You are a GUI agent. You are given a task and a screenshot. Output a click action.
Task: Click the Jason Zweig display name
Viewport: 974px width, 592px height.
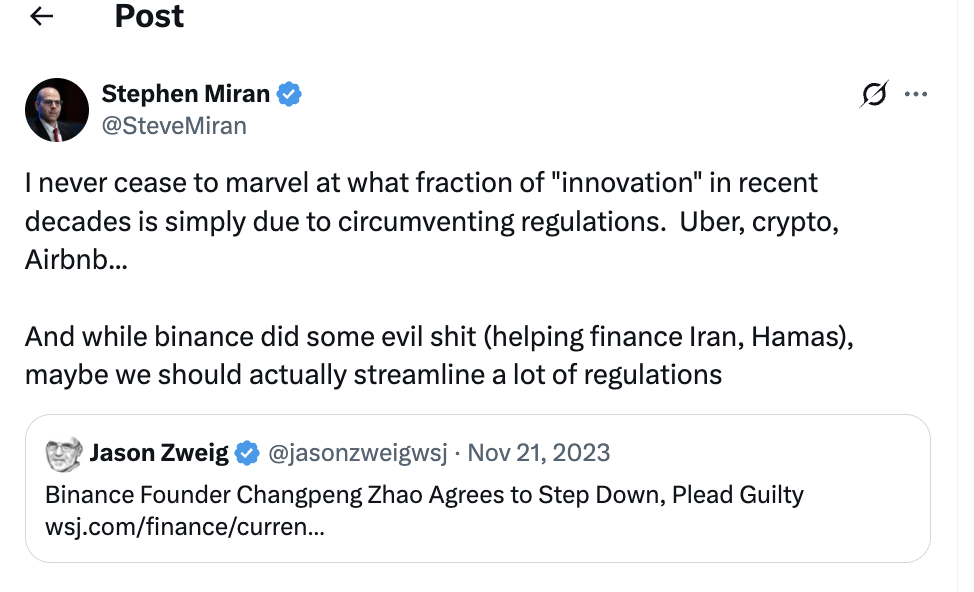[x=160, y=453]
